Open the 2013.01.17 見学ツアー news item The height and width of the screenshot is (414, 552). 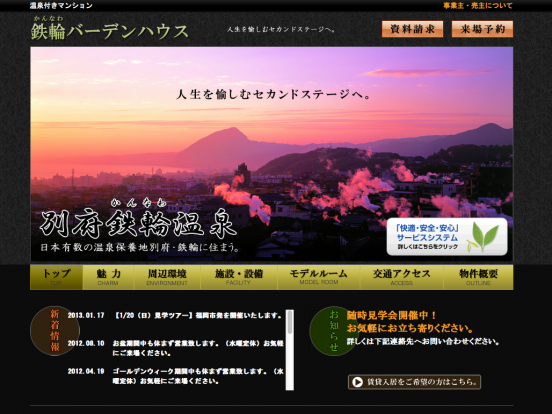click(175, 315)
